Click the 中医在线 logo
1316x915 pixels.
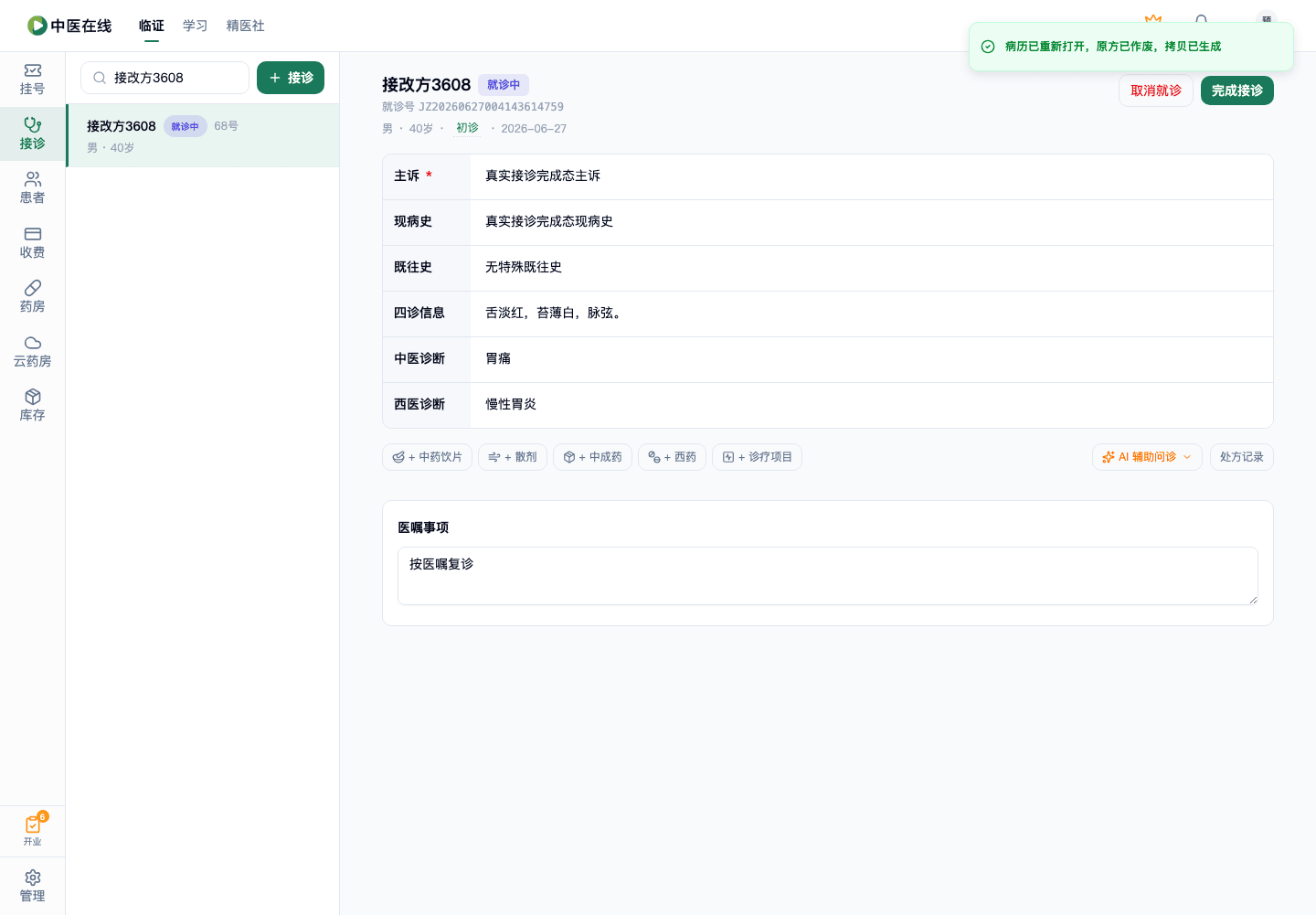click(x=69, y=26)
